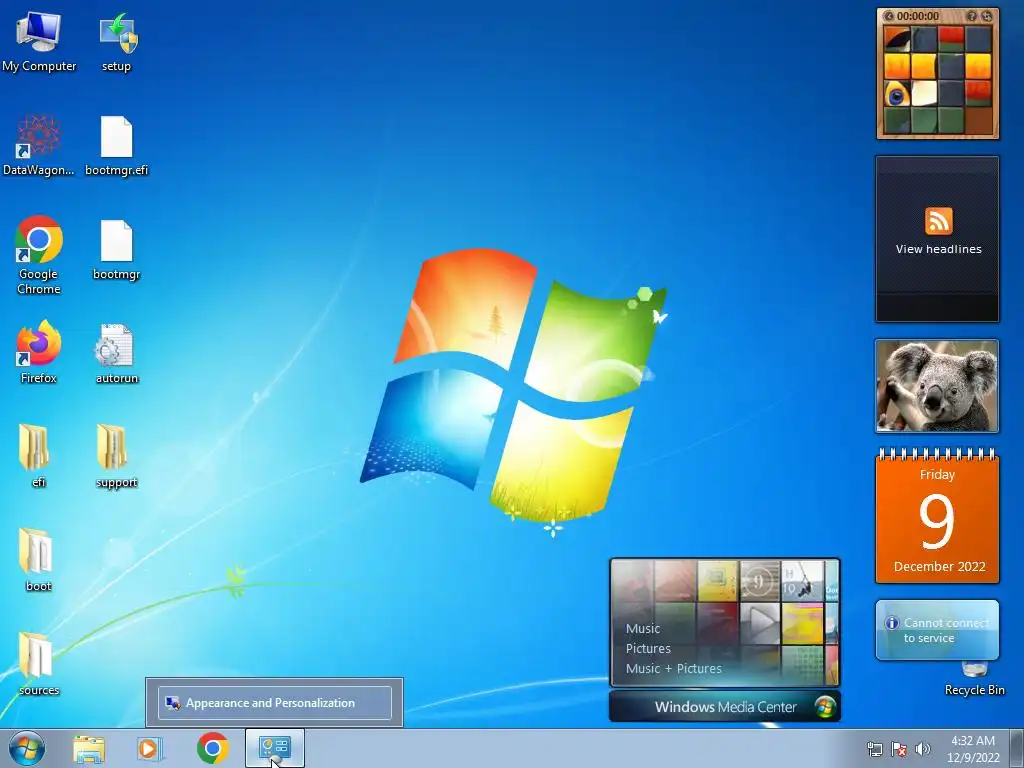Click the calendar gadget showing Friday 9
Screen dimensions: 1024x768
pyautogui.click(x=937, y=516)
